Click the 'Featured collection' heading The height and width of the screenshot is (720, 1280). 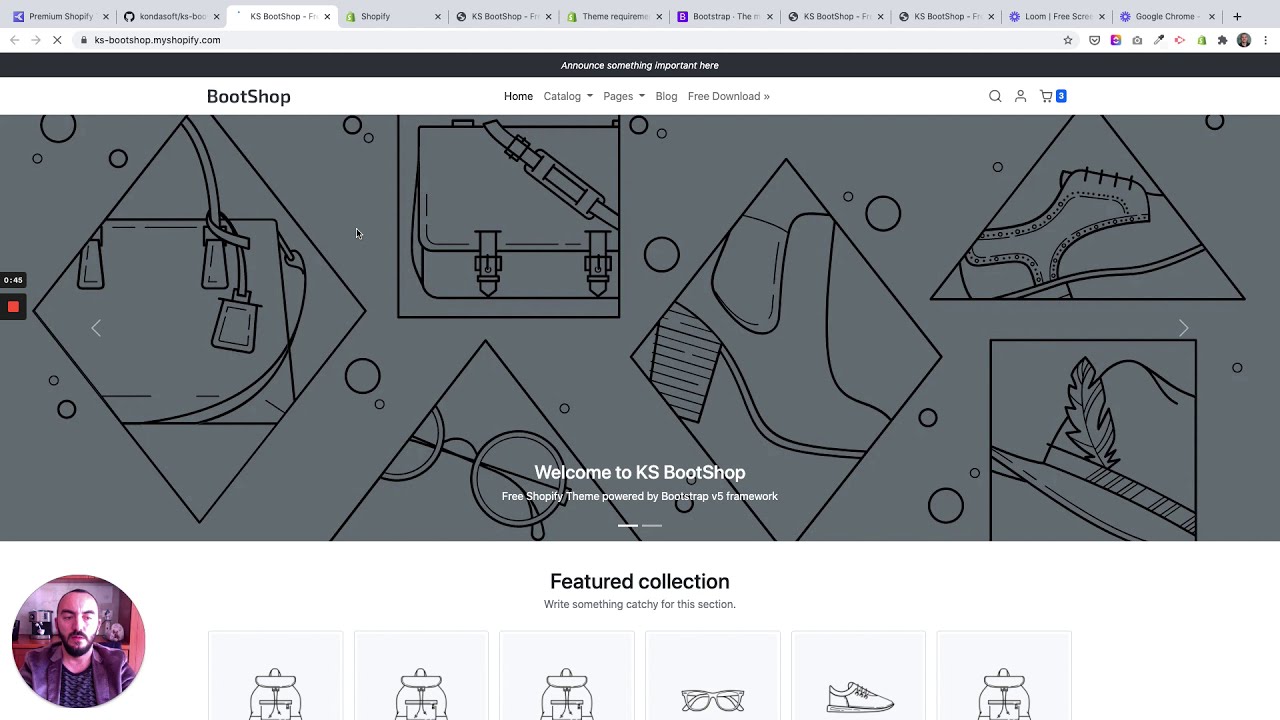640,581
